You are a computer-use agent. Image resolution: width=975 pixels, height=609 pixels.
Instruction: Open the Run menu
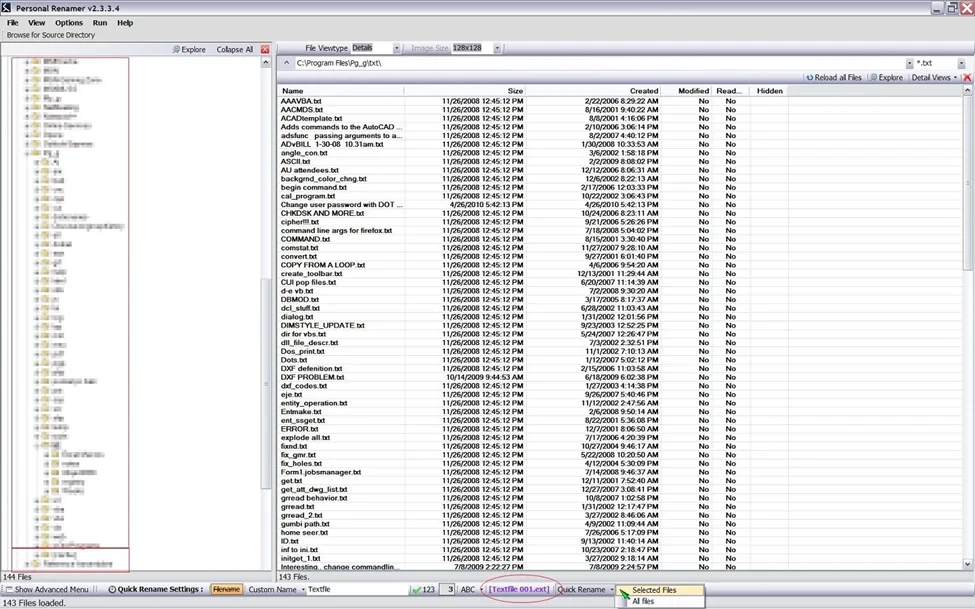tap(100, 22)
